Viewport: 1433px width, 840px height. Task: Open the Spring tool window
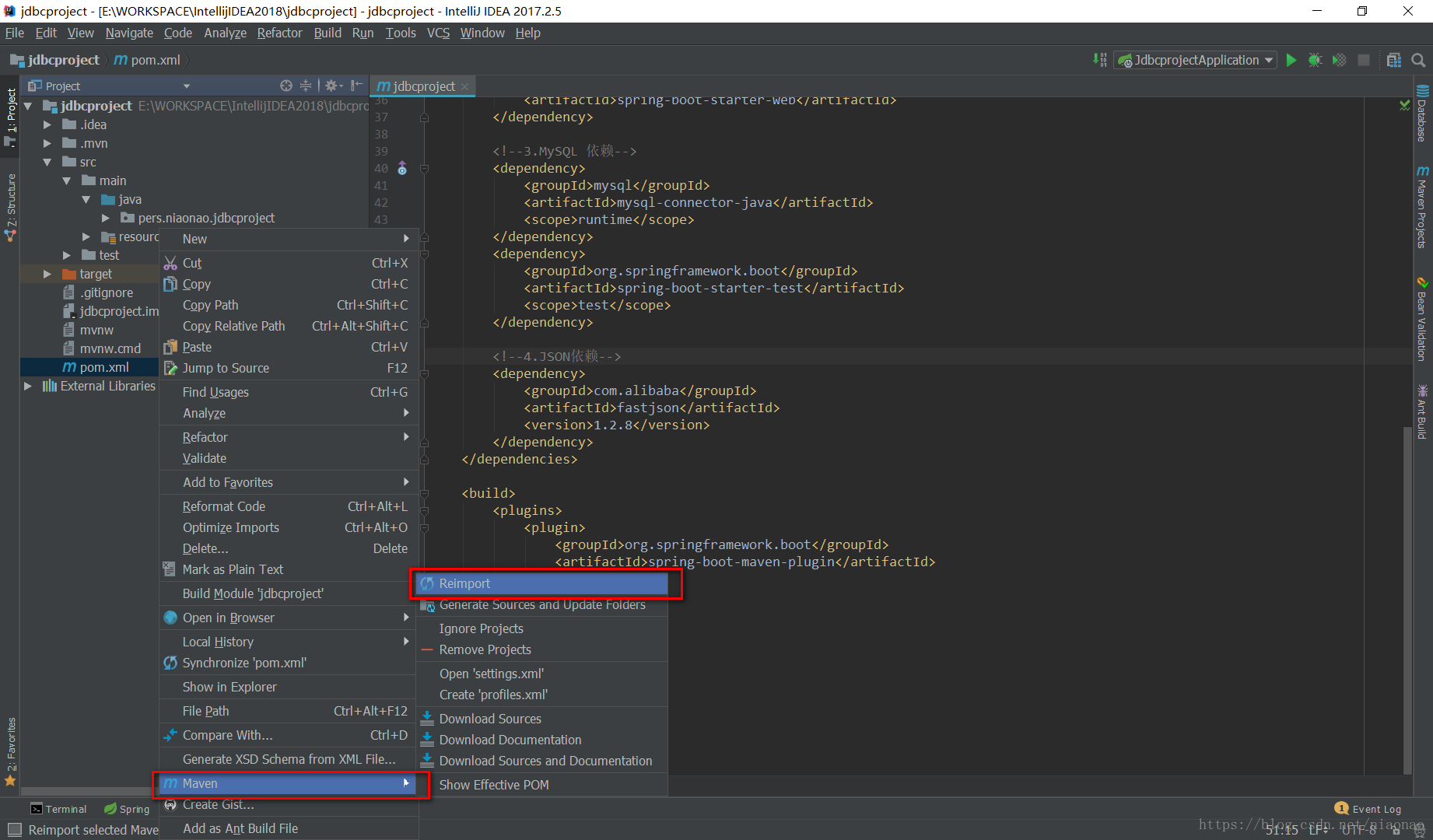[127, 809]
